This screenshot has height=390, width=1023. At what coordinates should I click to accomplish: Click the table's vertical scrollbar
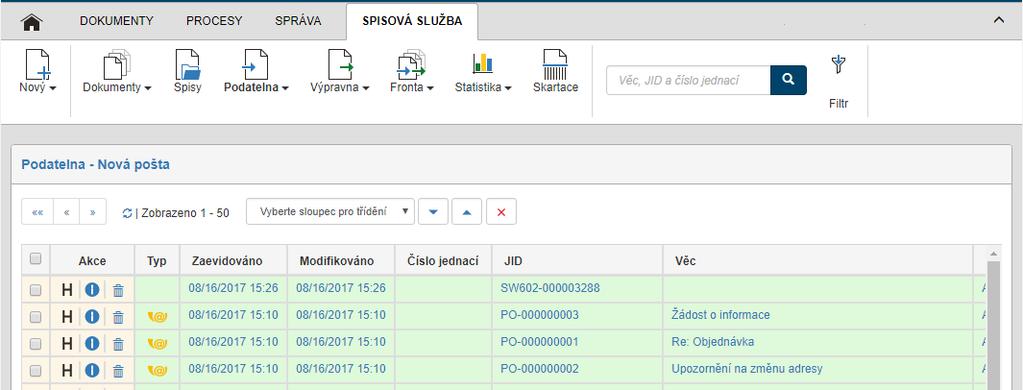tap(994, 324)
